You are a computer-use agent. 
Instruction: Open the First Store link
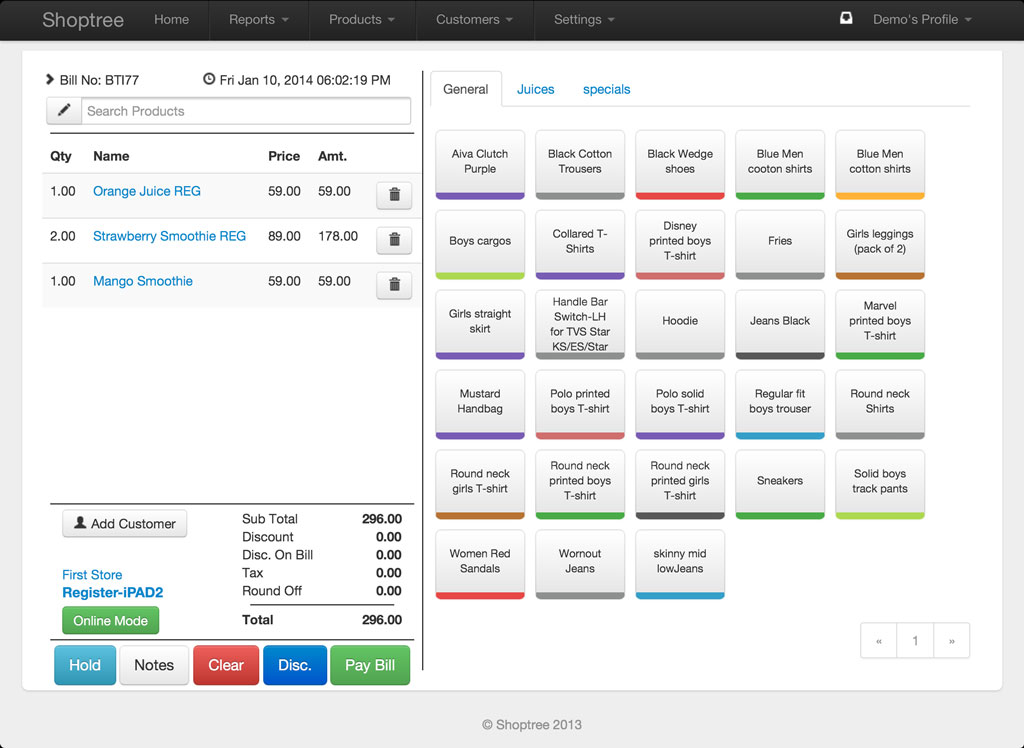[92, 575]
